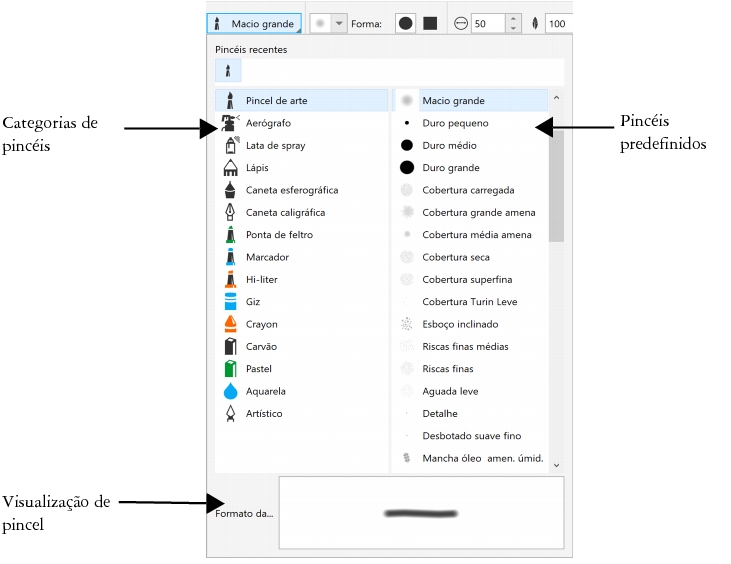The height and width of the screenshot is (564, 731).
Task: Select the Aerógrafo brush category icon
Action: pyautogui.click(x=230, y=123)
